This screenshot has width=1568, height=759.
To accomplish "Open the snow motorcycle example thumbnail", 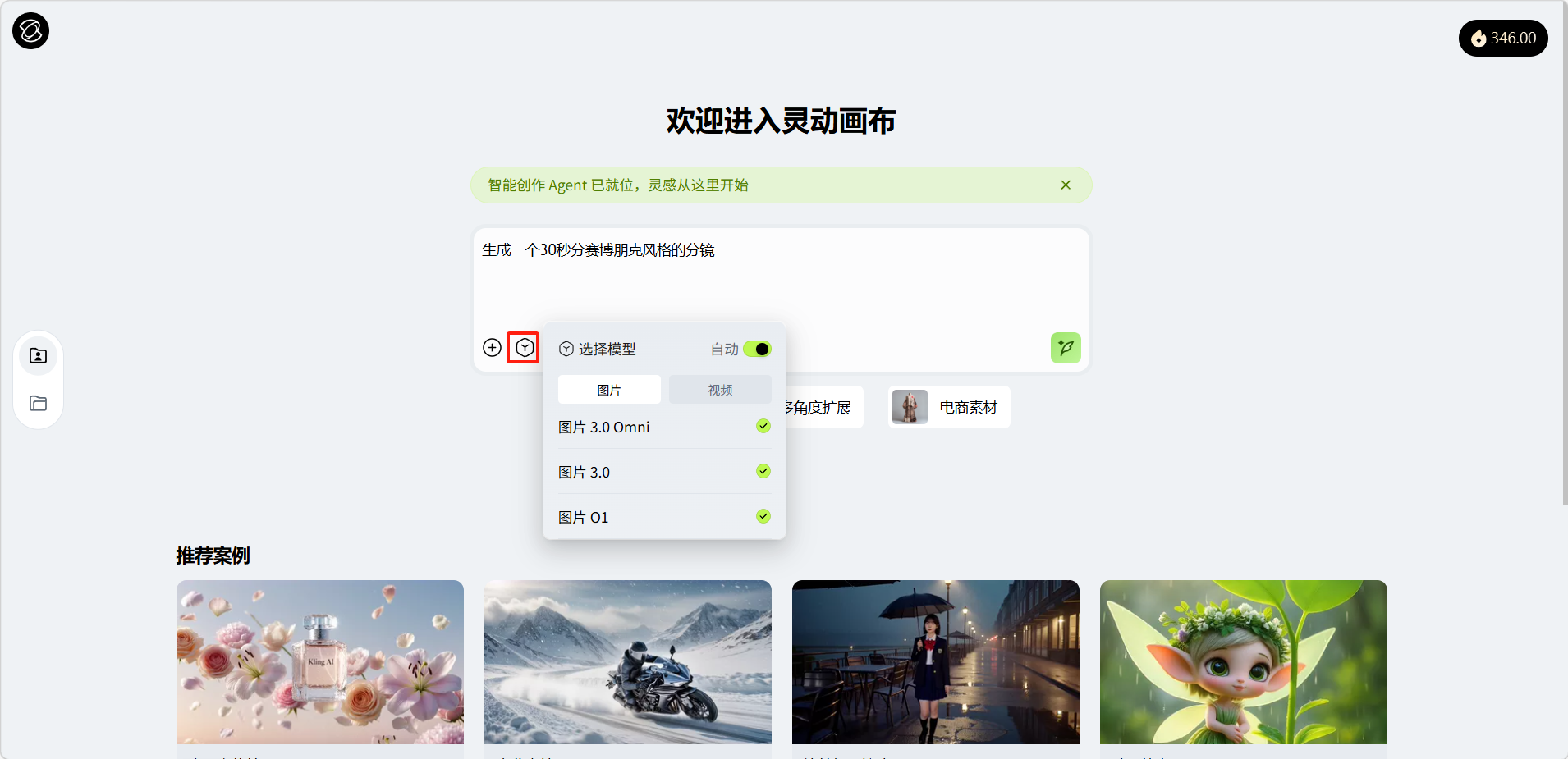I will pyautogui.click(x=627, y=661).
